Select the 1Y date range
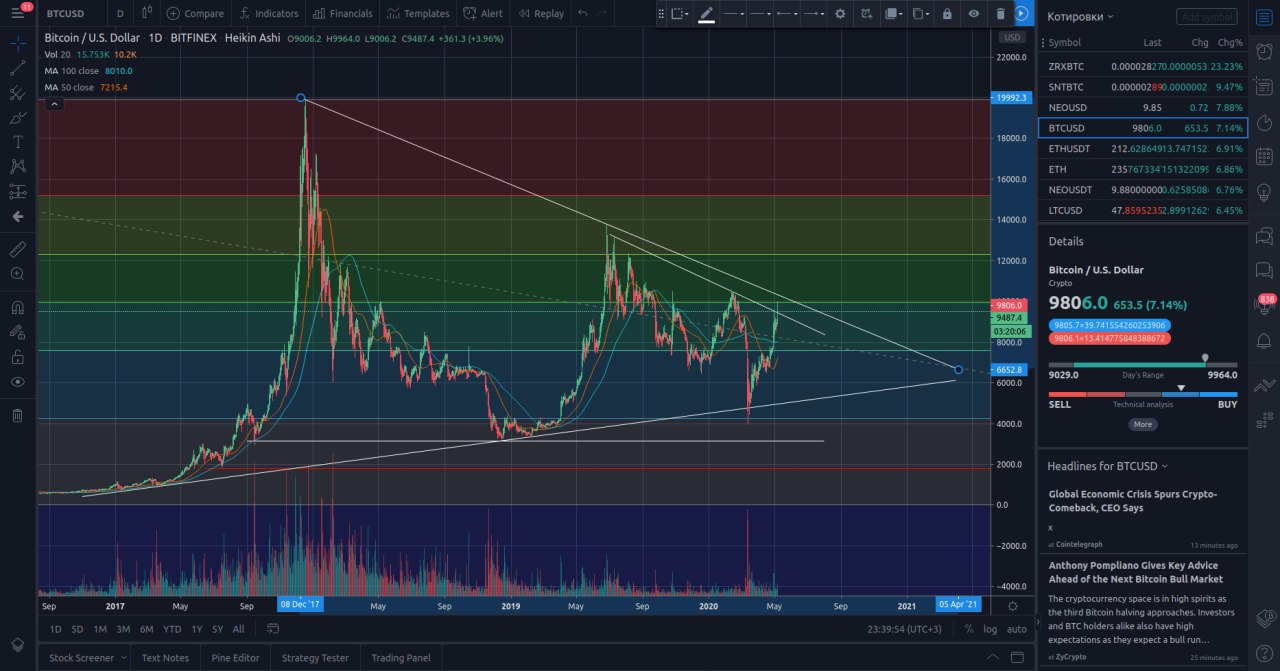The image size is (1280, 671). [197, 629]
